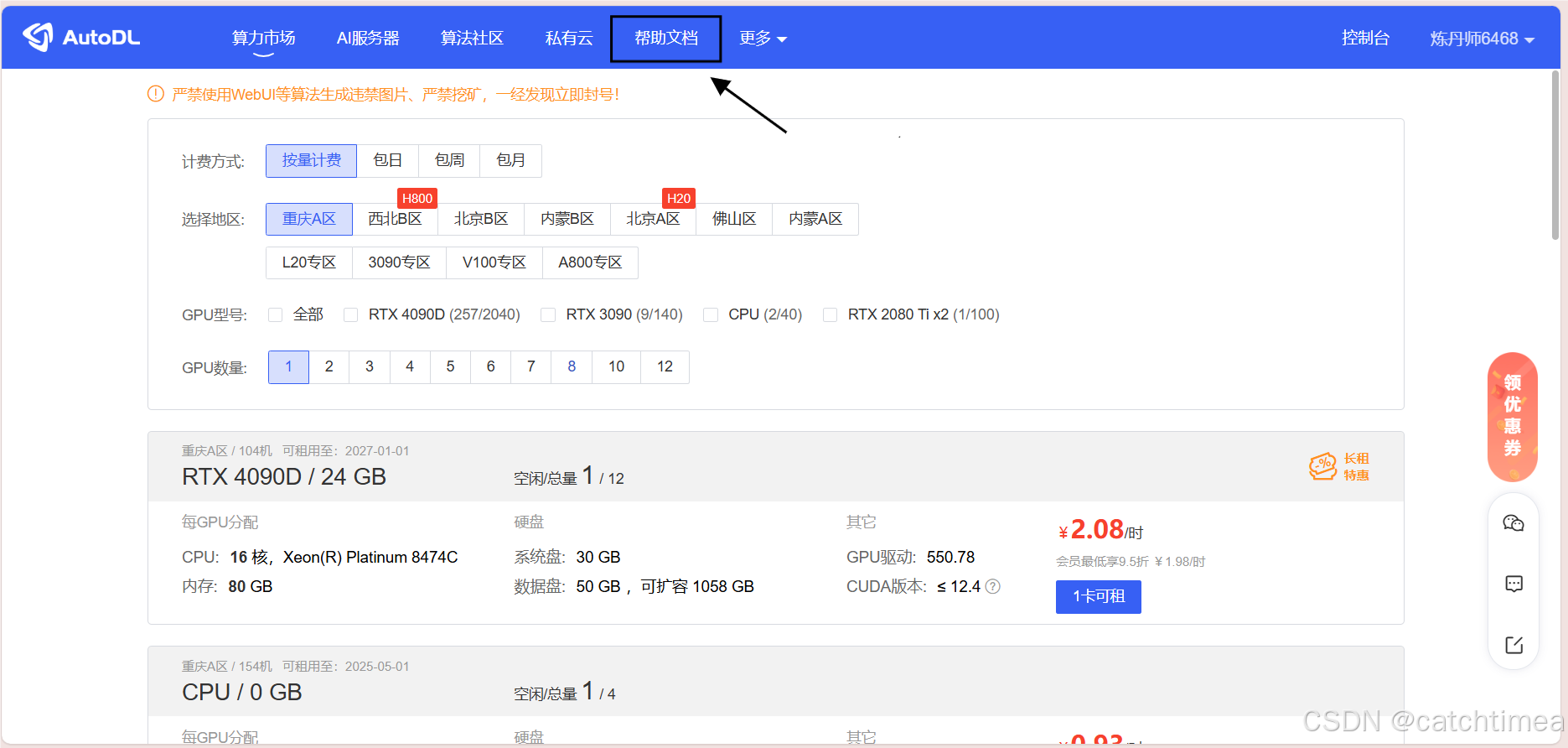Check the CPU (2/40) checkbox
Image resolution: width=1568 pixels, height=748 pixels.
tap(711, 314)
